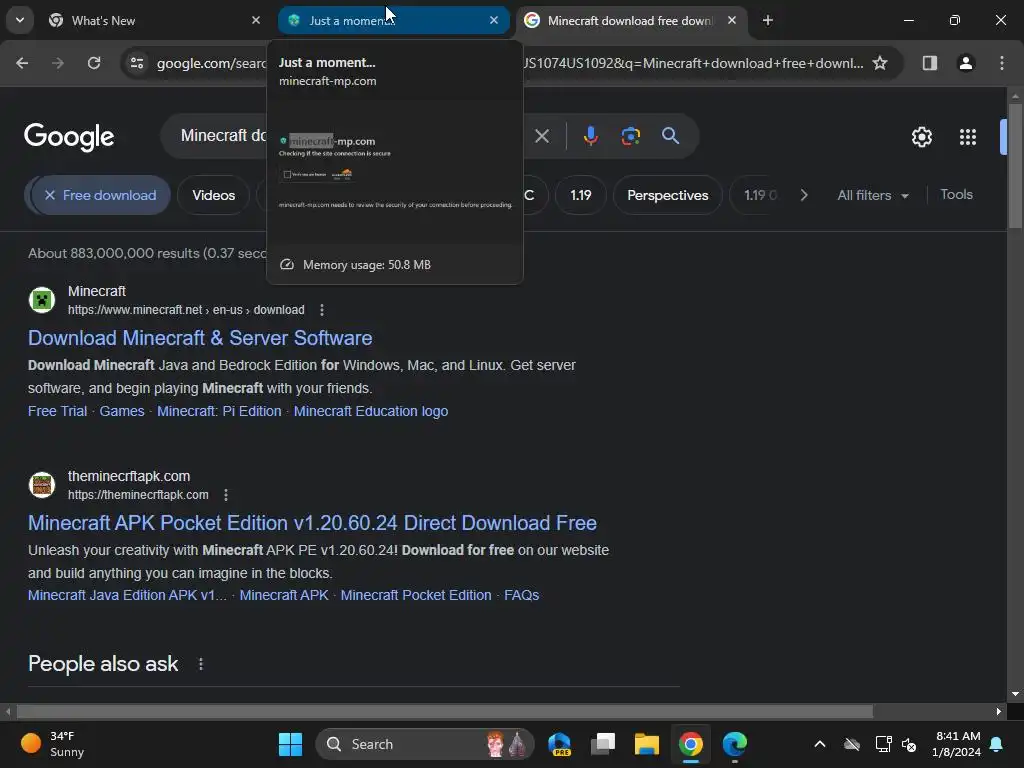This screenshot has width=1024, height=768.
Task: Open the Games sitelink
Action: [121, 411]
